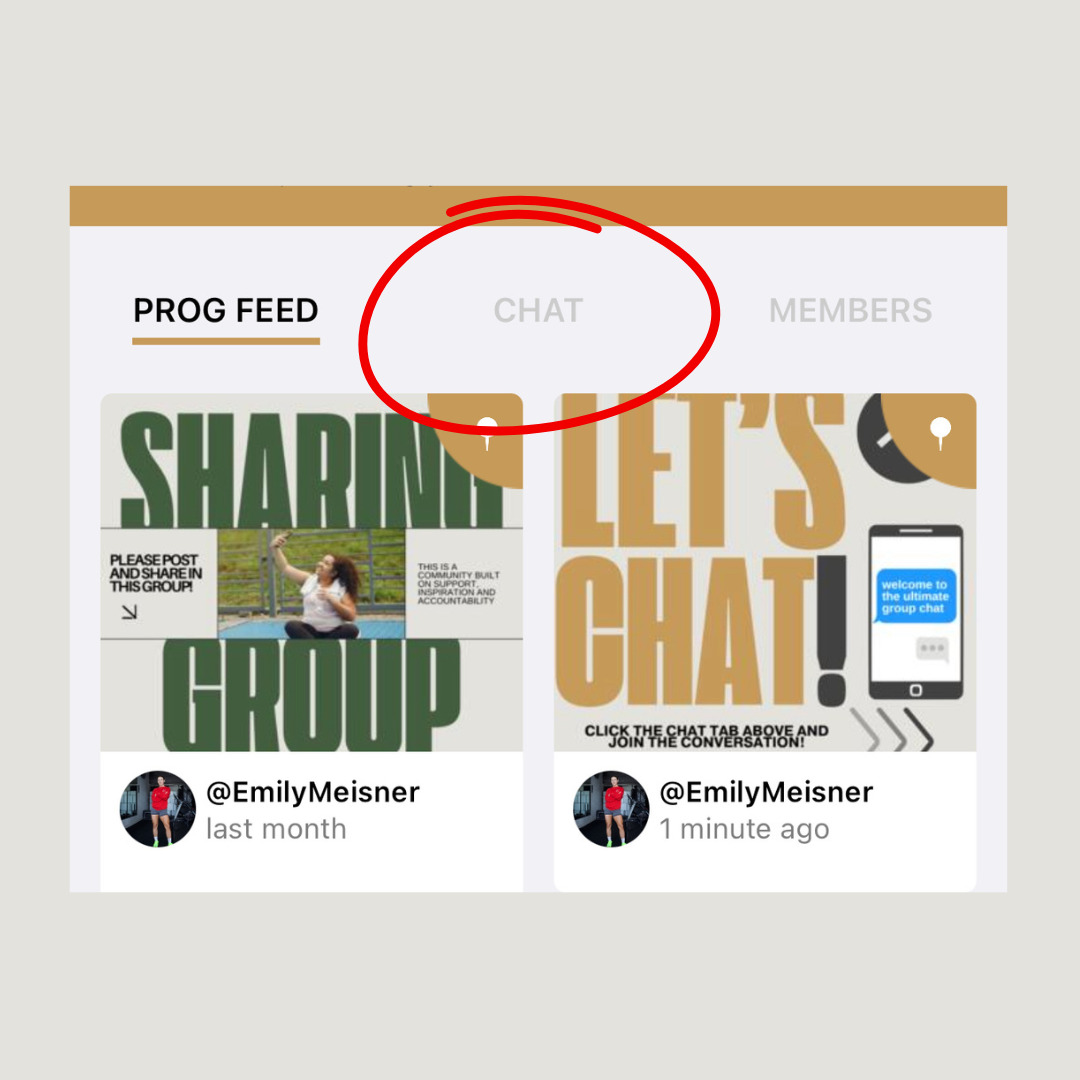Open @EmilyMeisner profile from right post

766,792
